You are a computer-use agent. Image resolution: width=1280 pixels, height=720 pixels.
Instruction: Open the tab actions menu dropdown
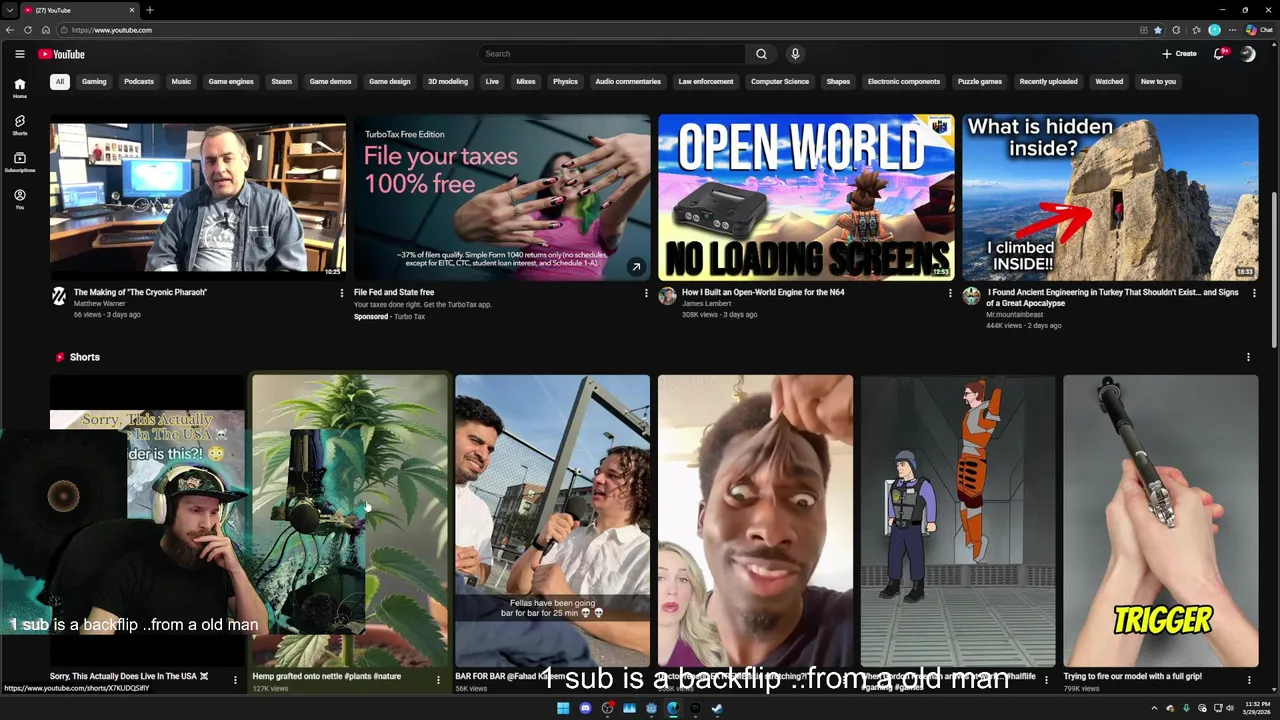[x=9, y=10]
